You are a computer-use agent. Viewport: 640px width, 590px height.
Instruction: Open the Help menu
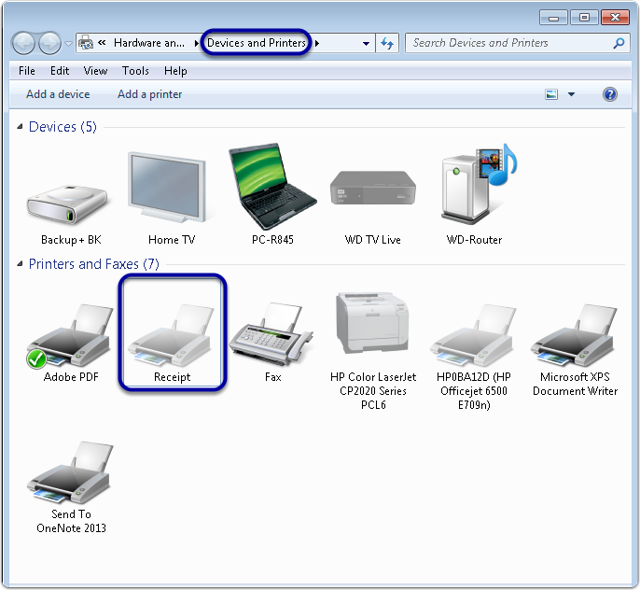[176, 71]
